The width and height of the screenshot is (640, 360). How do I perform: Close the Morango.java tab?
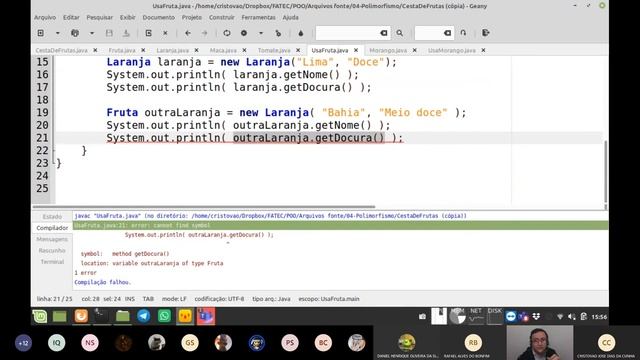pos(415,50)
